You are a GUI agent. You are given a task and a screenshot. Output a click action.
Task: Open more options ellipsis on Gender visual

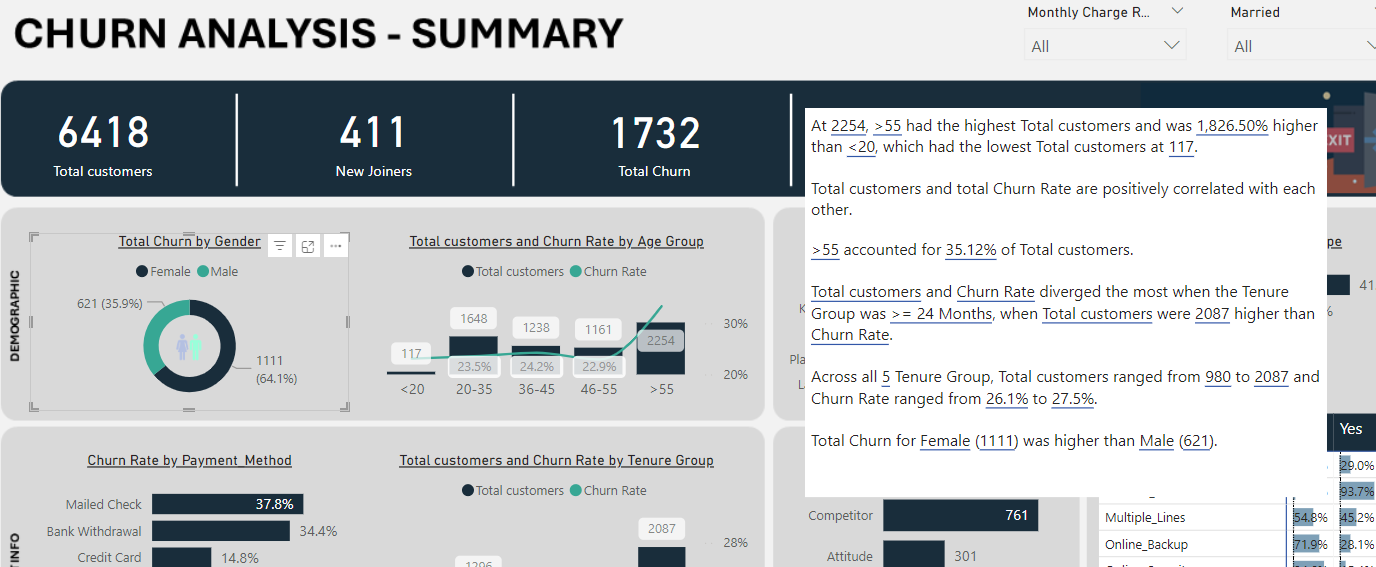pos(336,246)
